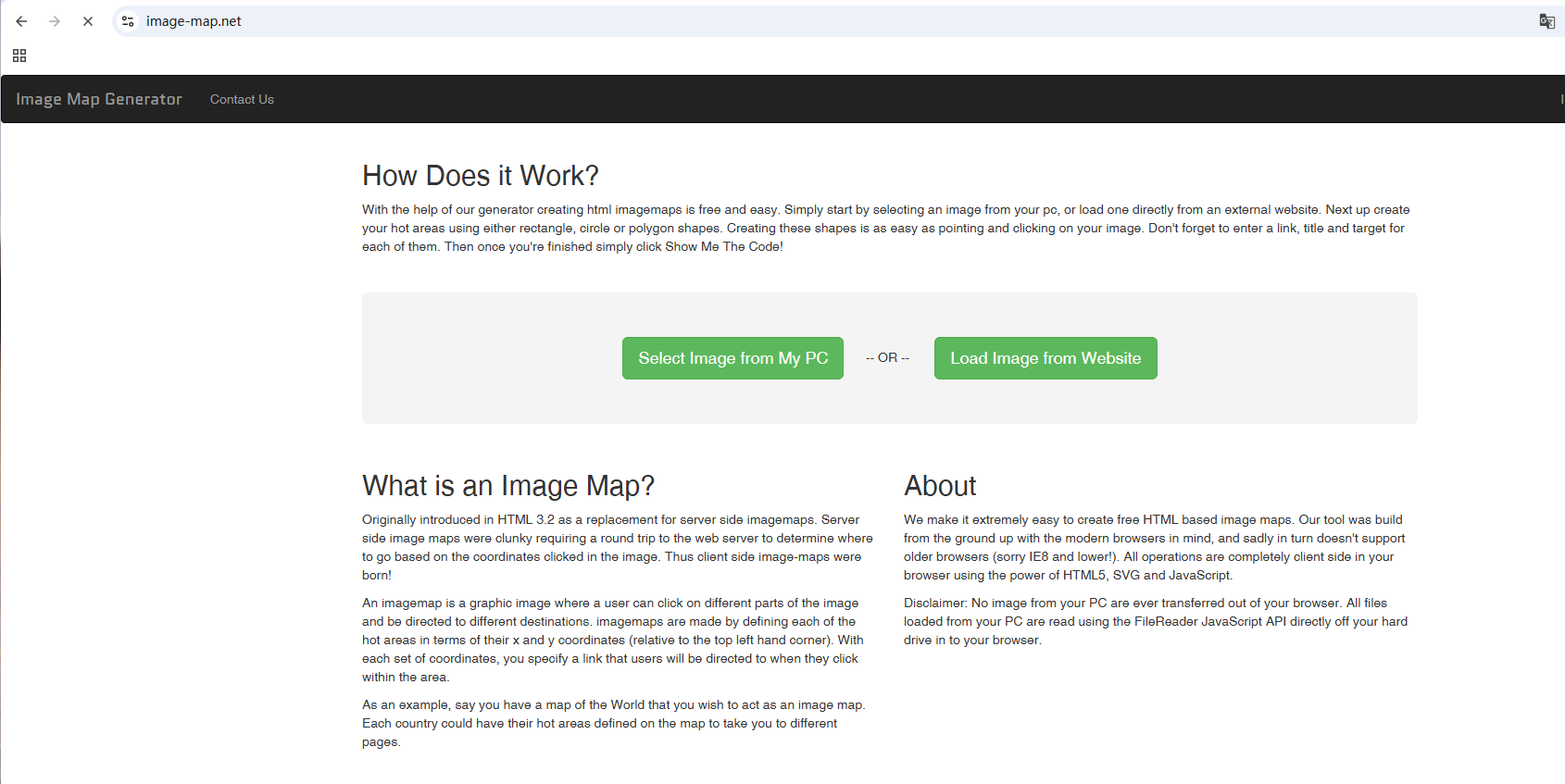Open the translate page icon

pyautogui.click(x=1546, y=21)
